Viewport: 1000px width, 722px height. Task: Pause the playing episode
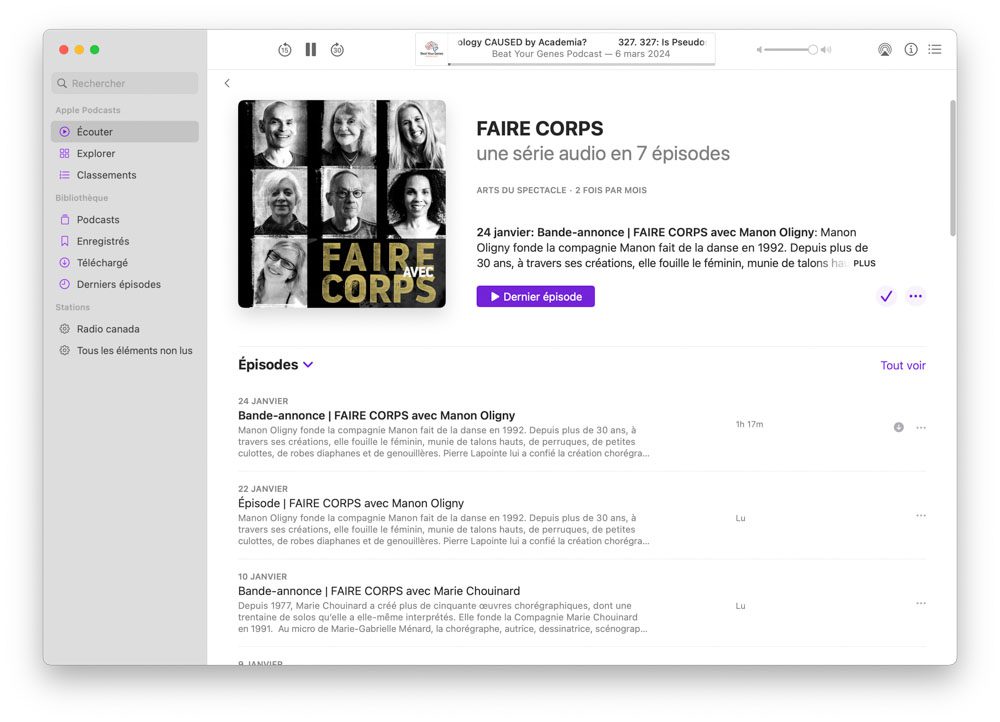point(311,50)
